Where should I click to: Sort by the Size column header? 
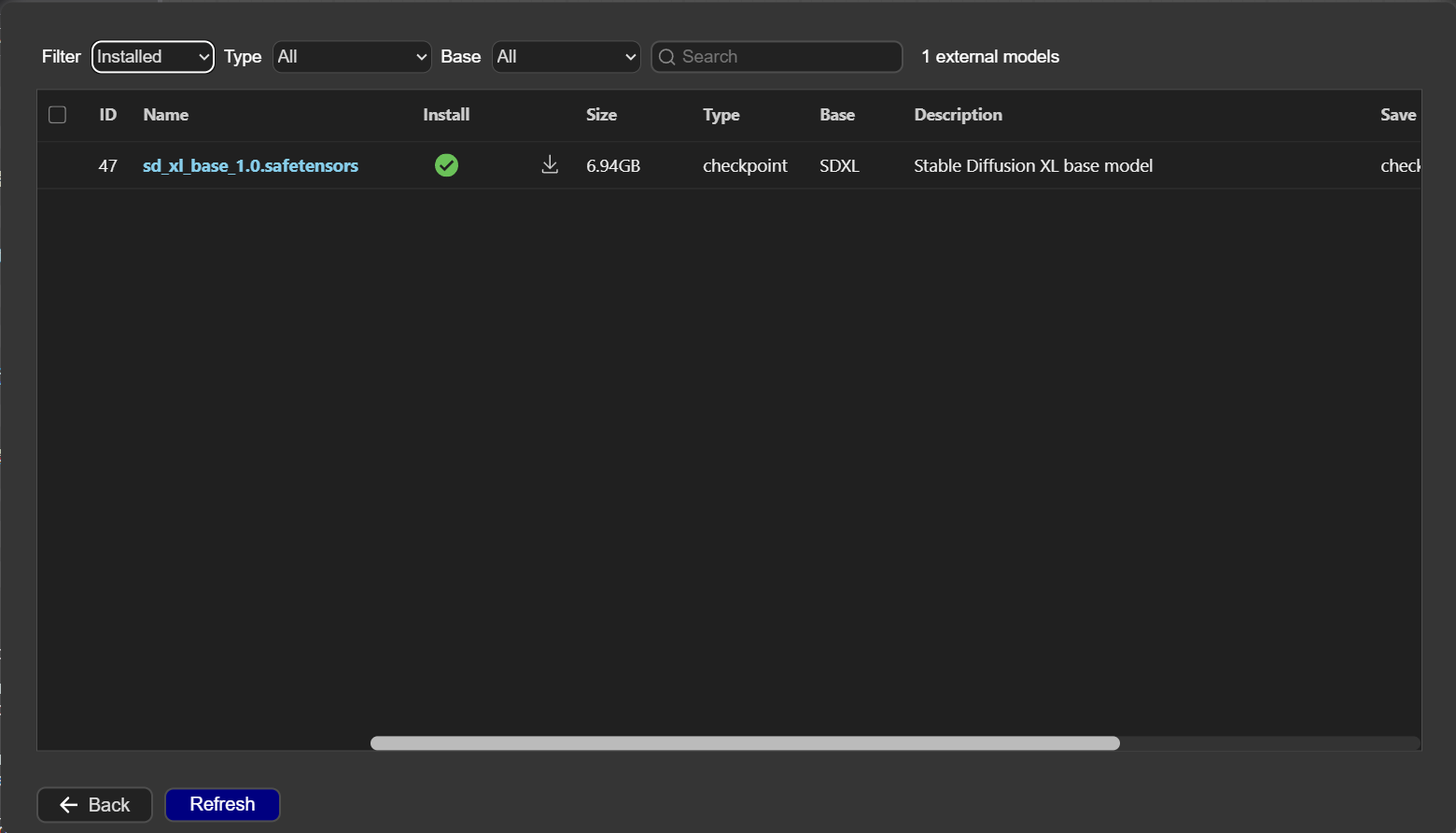click(601, 115)
